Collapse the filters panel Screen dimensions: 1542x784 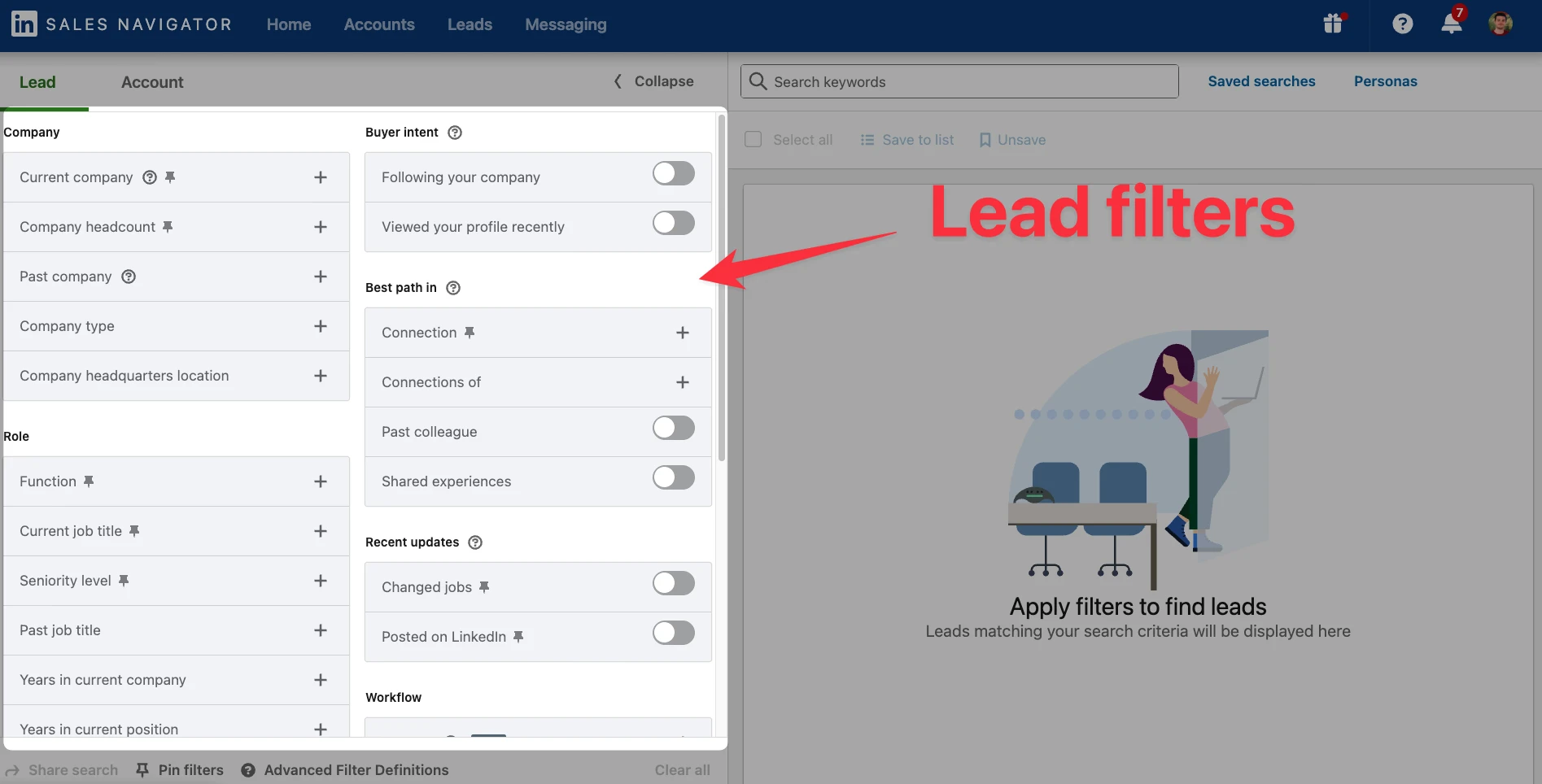[653, 81]
